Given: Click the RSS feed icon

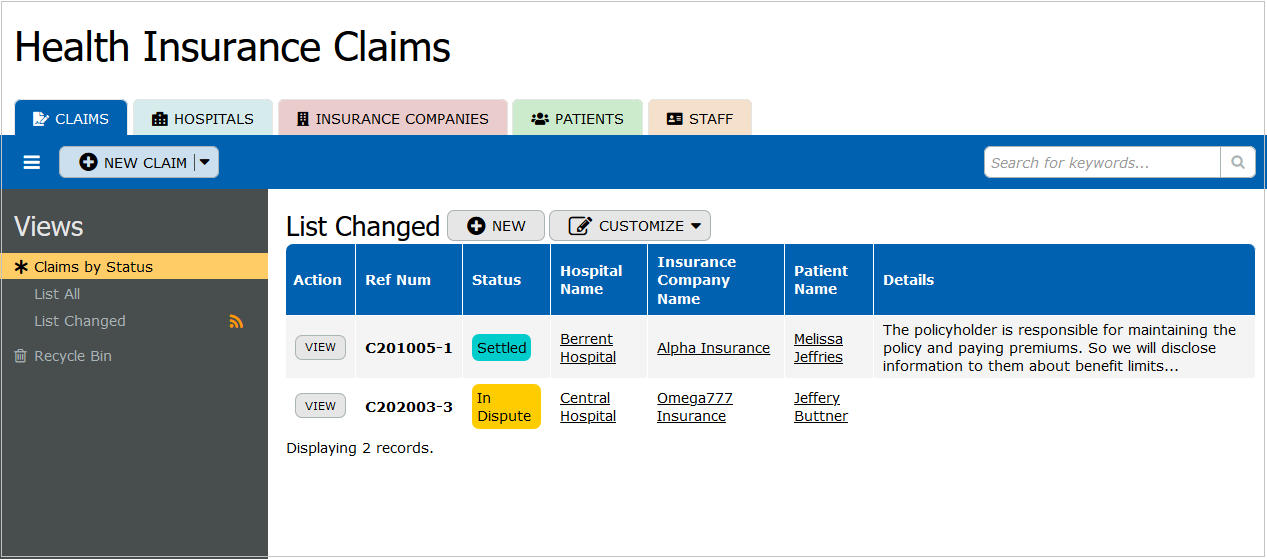Looking at the screenshot, I should pos(236,322).
